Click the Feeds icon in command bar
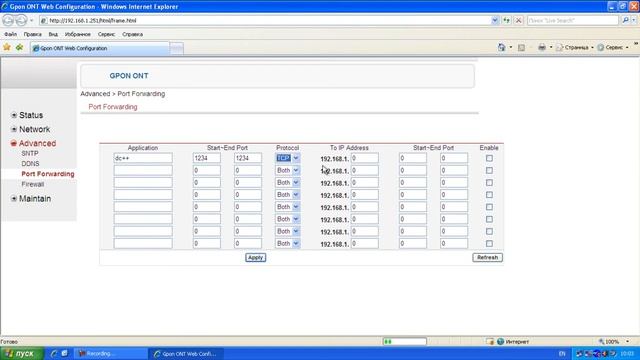 pos(521,47)
